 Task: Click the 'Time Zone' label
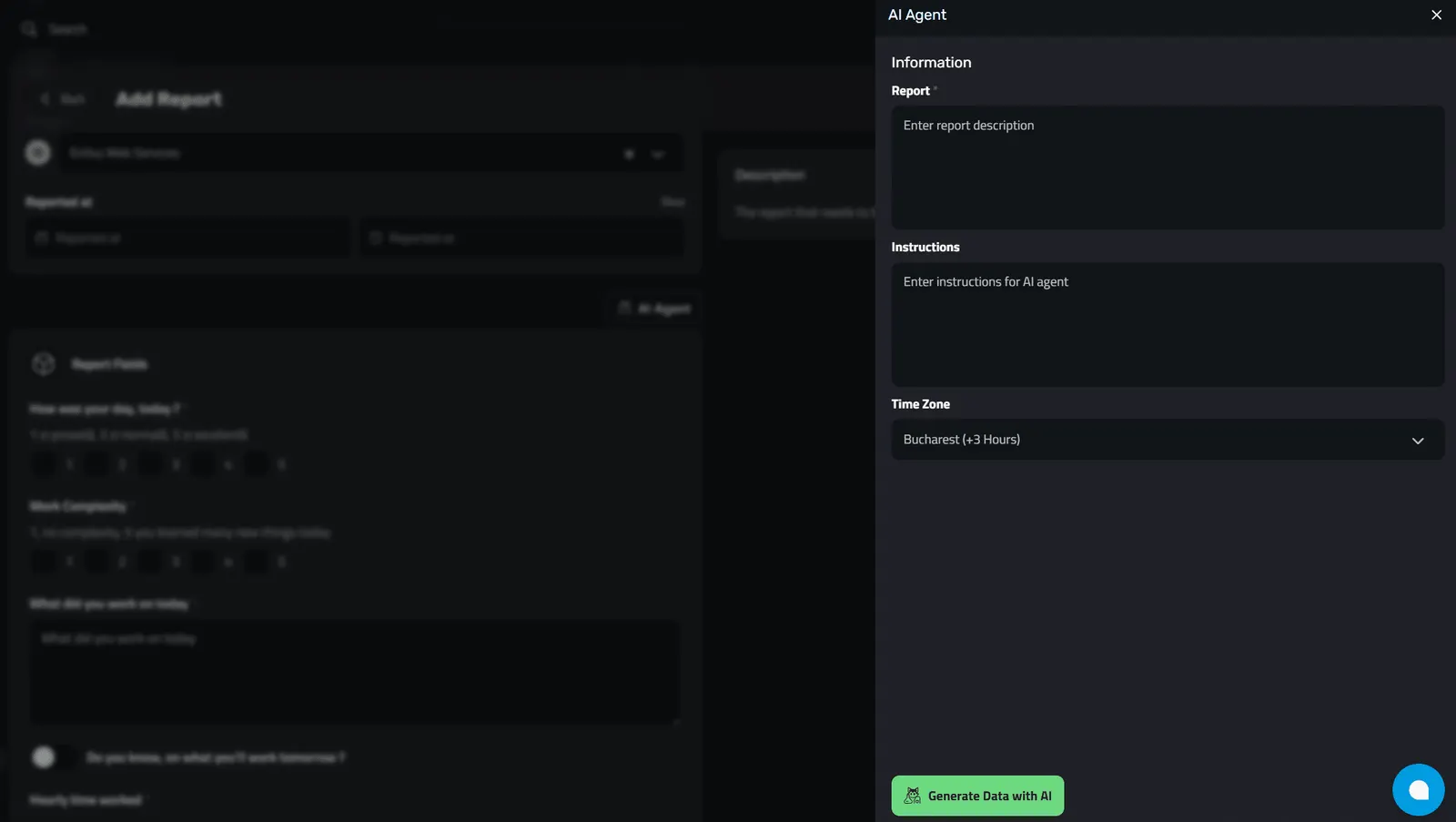point(920,404)
